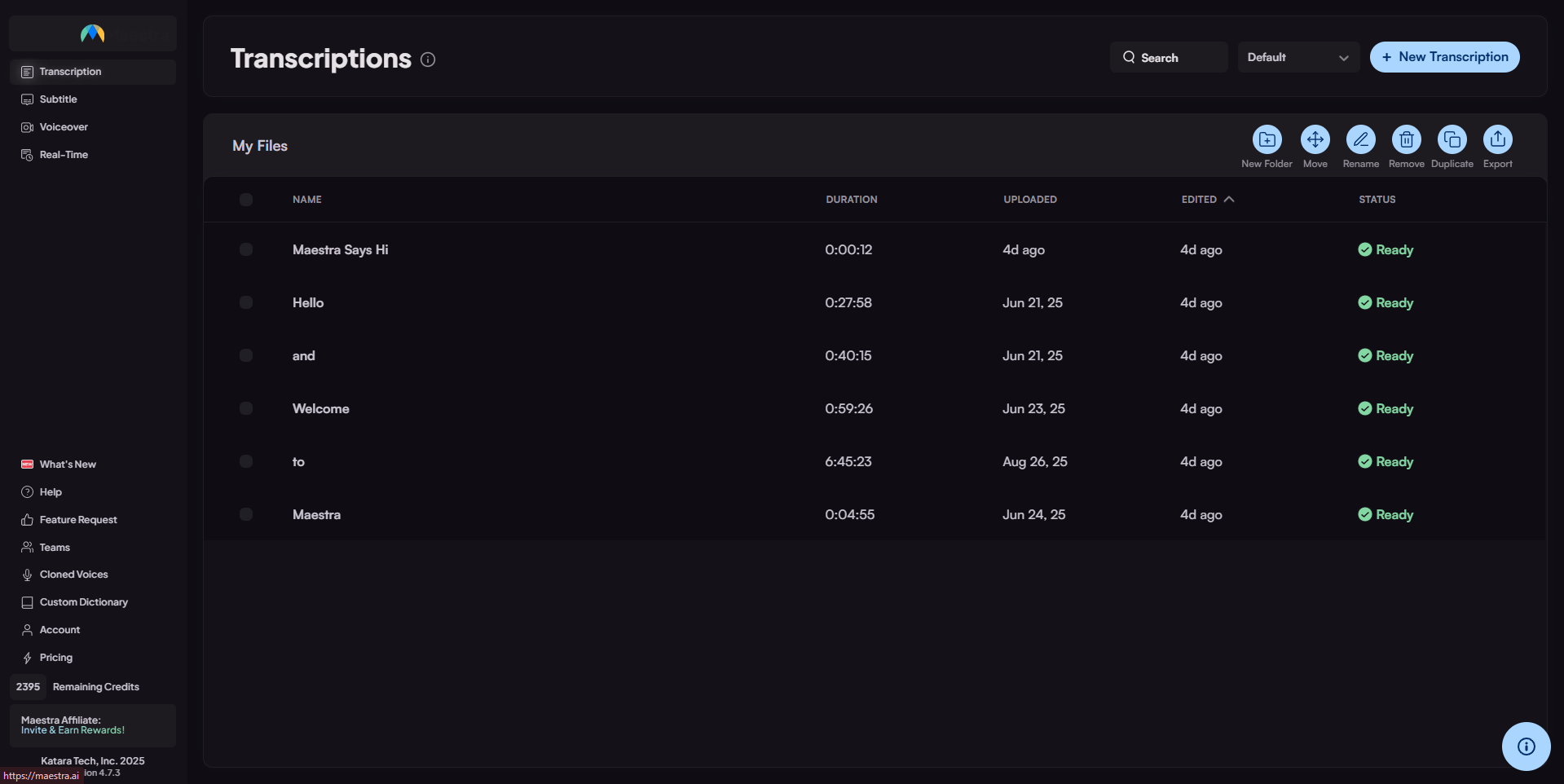Go to Voiceover in sidebar
1564x784 pixels.
click(64, 127)
